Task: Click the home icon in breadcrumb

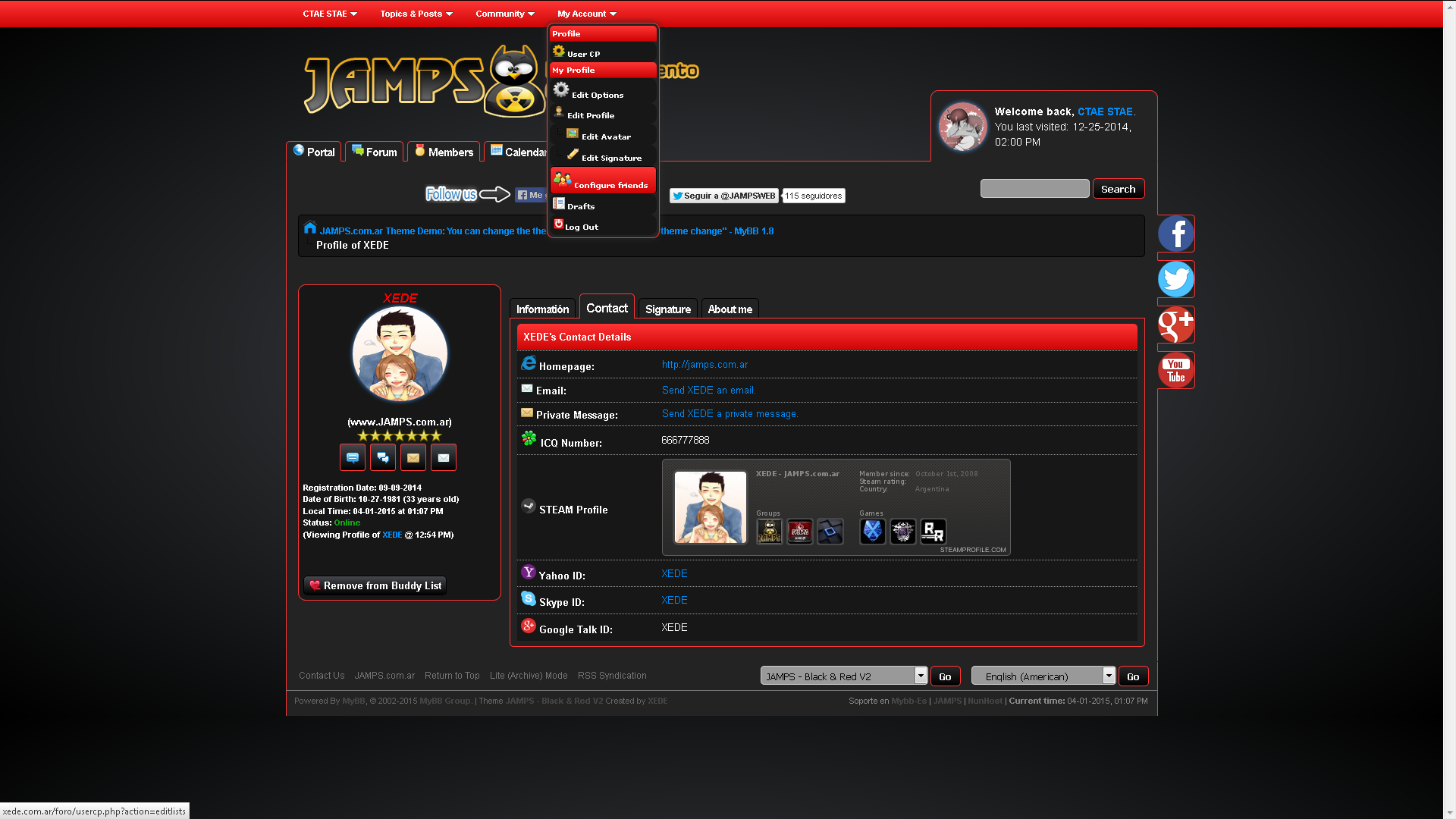Action: pyautogui.click(x=309, y=228)
